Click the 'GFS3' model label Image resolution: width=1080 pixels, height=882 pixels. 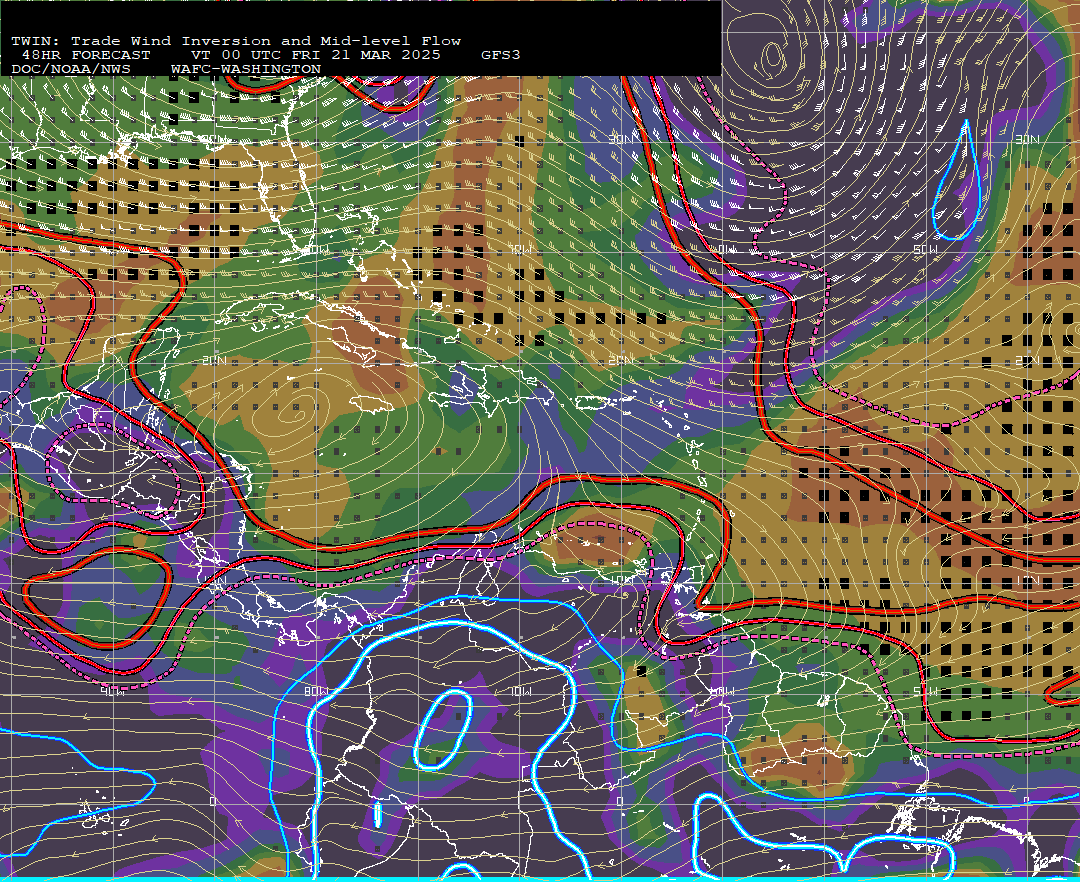point(501,55)
